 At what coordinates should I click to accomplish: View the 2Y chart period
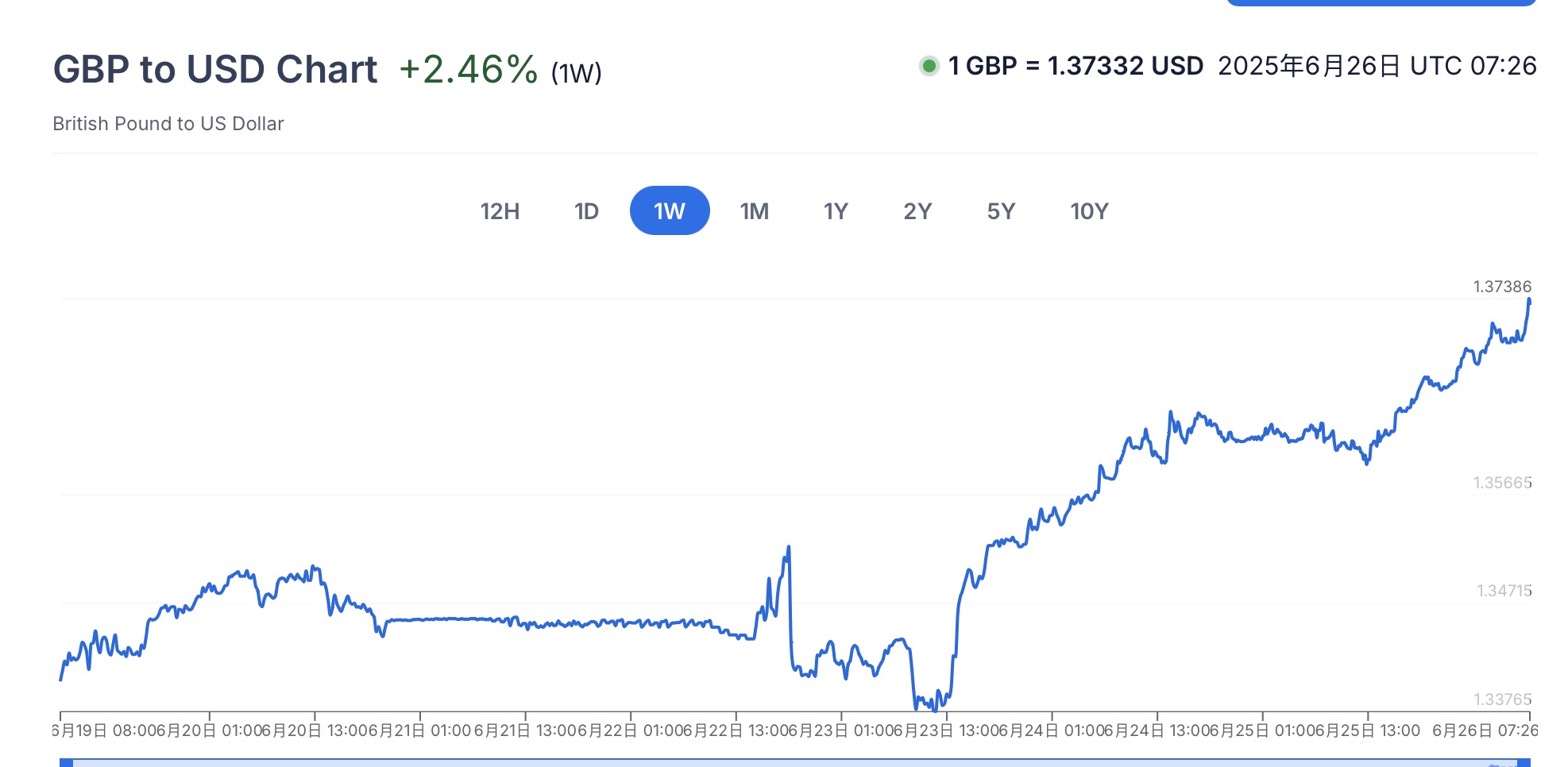pyautogui.click(x=918, y=211)
